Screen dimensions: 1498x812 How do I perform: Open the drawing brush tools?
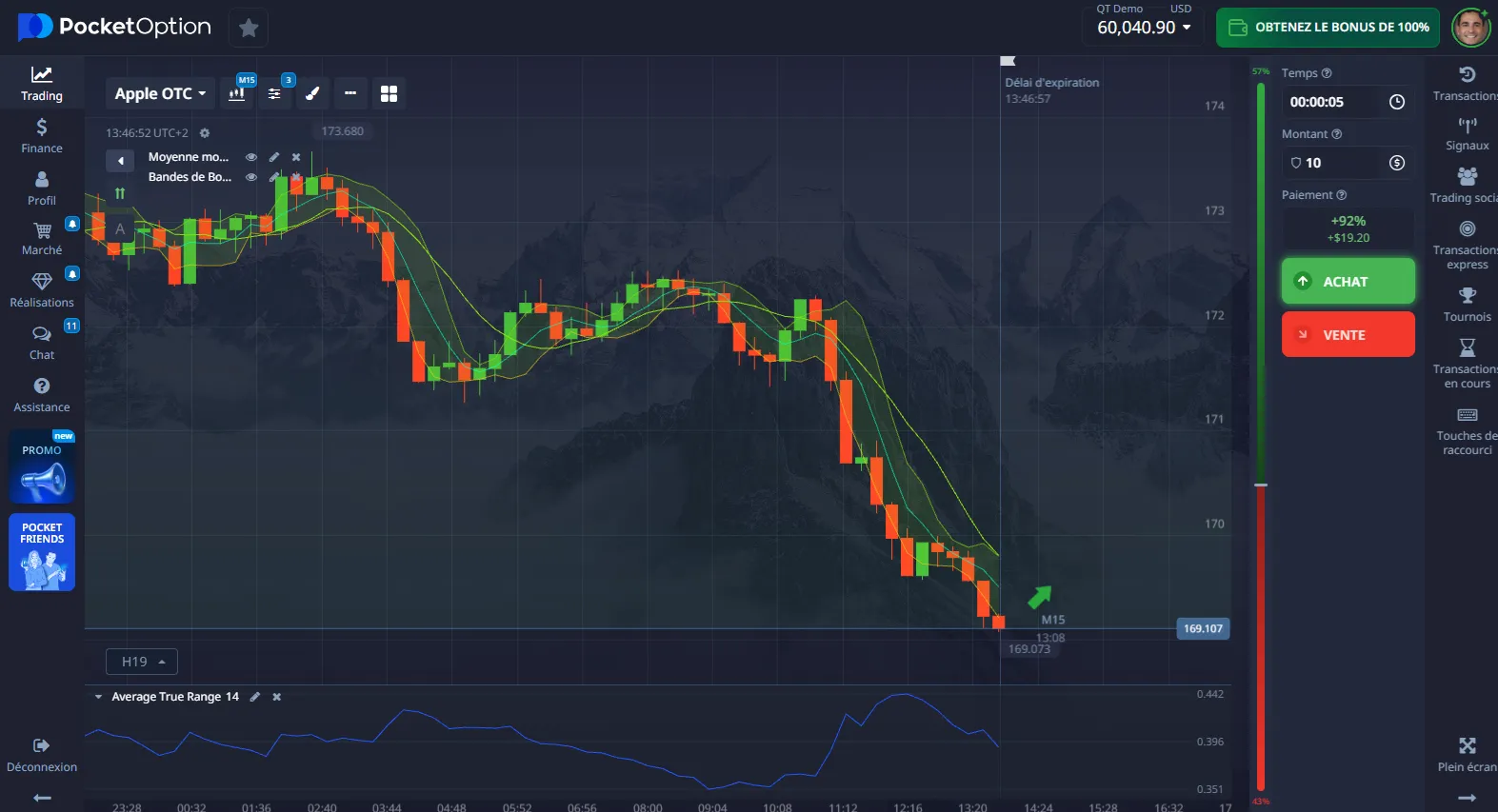click(x=312, y=93)
